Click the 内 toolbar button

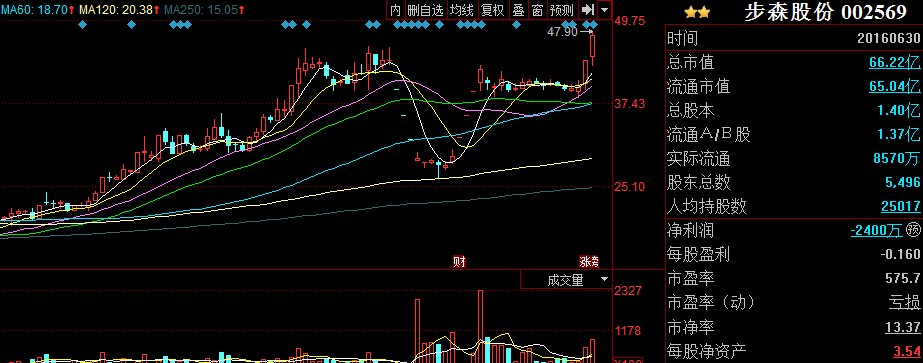[396, 10]
